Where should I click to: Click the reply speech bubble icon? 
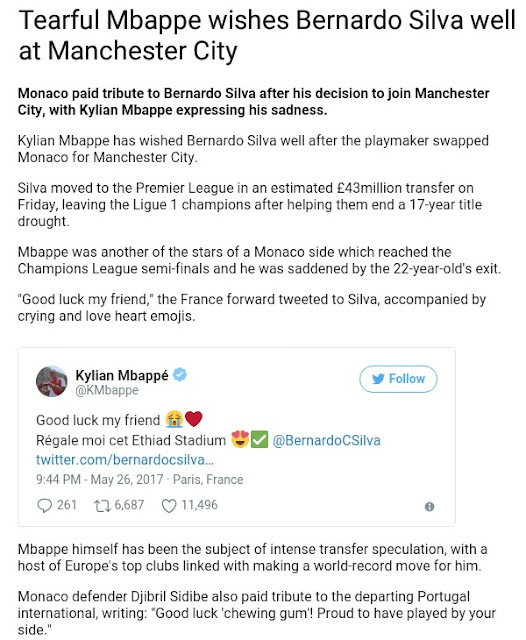(44, 505)
